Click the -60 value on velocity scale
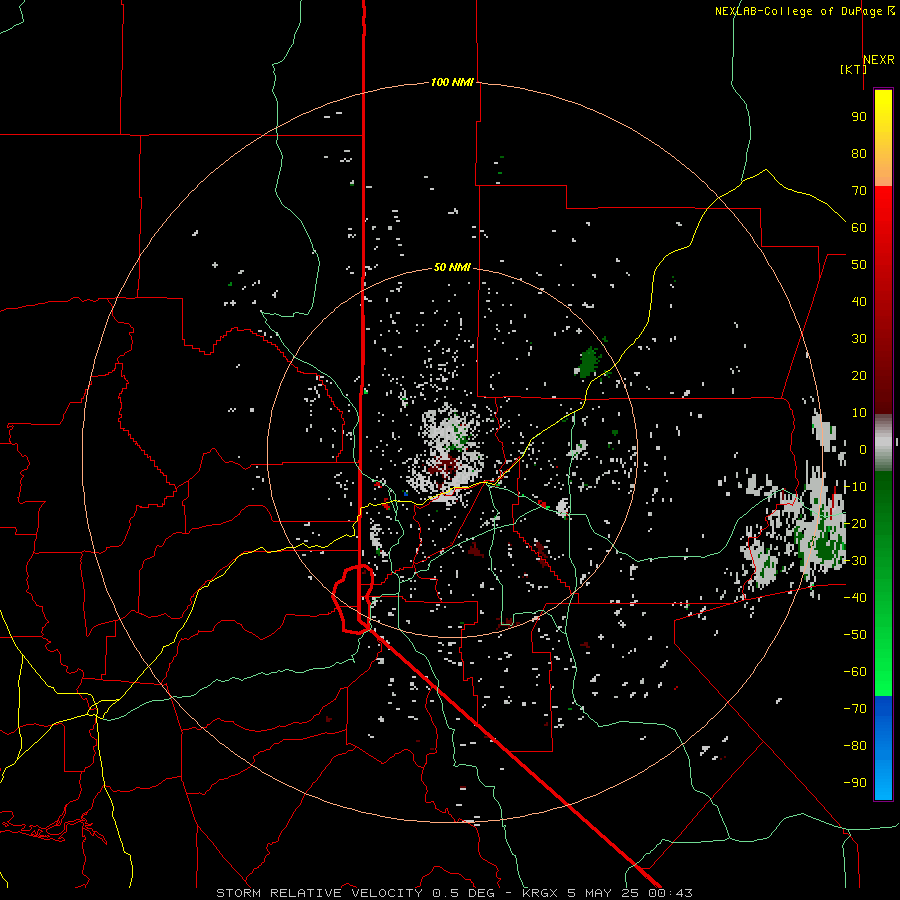 (x=855, y=672)
